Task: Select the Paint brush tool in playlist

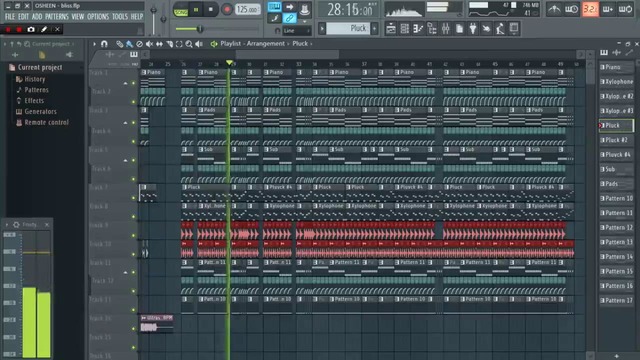Action: 129,44
